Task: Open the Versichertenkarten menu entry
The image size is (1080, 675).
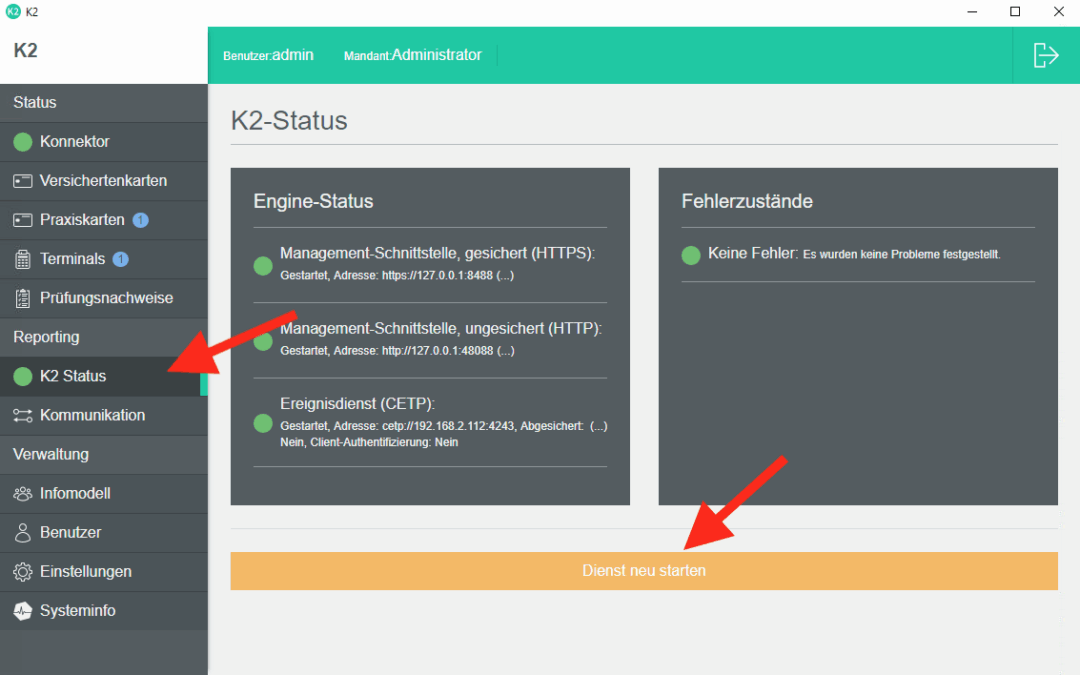Action: tap(103, 181)
